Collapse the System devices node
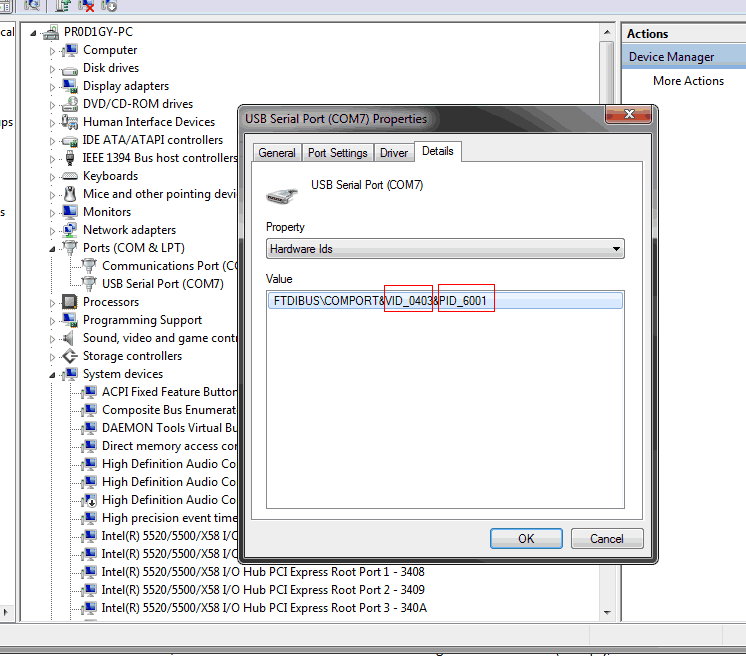This screenshot has height=657, width=746. (x=53, y=374)
